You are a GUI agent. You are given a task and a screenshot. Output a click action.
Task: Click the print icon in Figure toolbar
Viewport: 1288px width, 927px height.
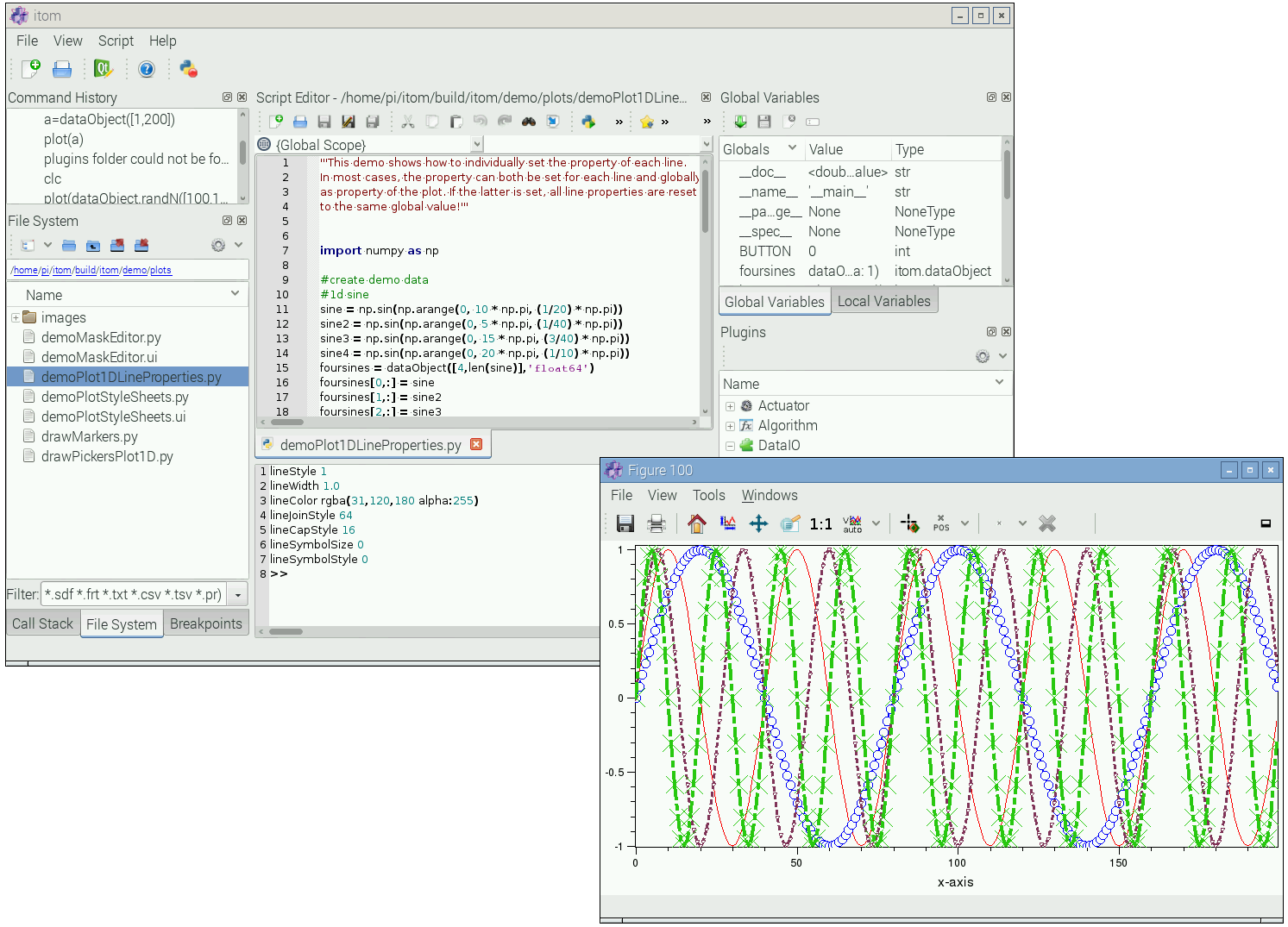pos(657,523)
